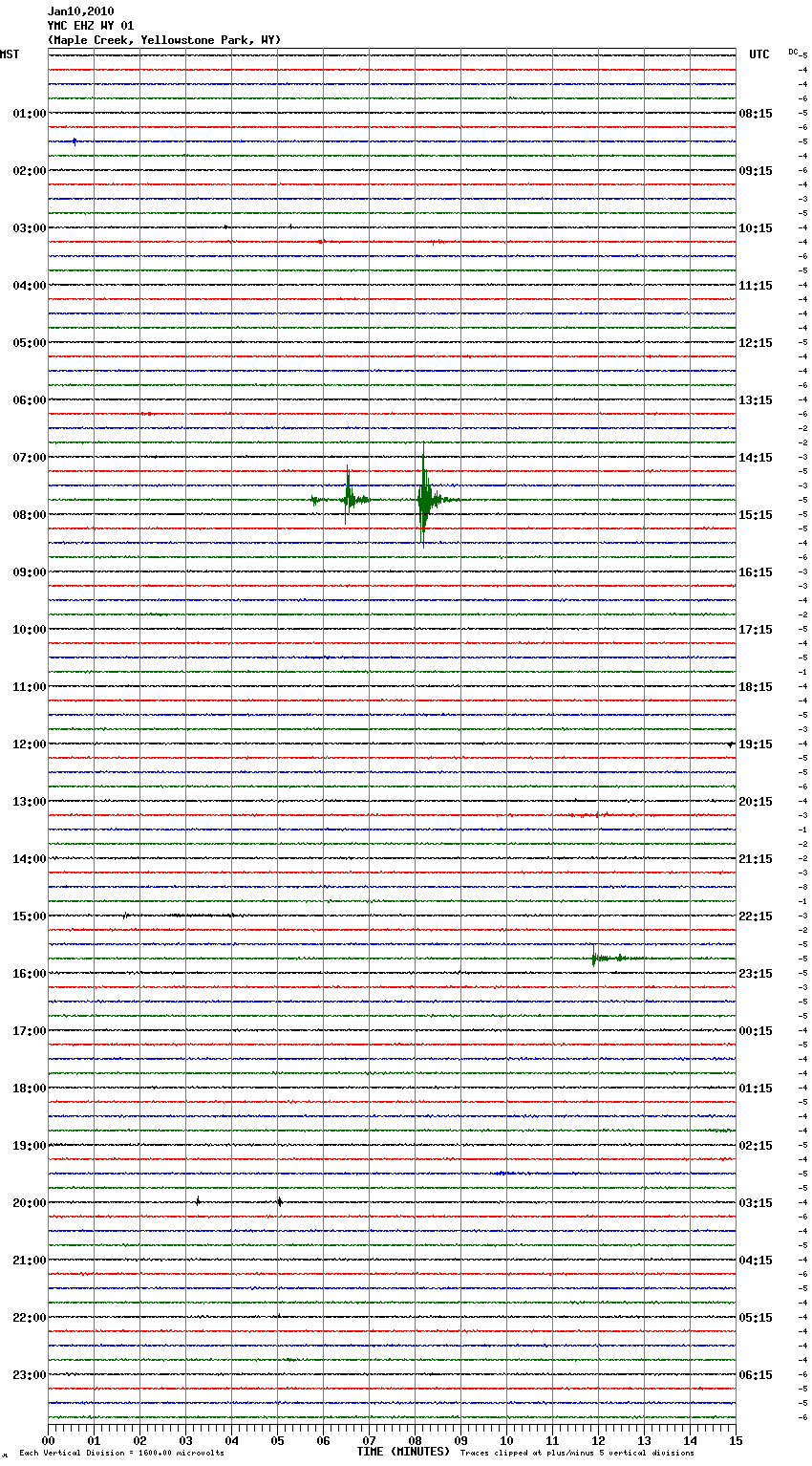Click the 23:15 UTC time label
This screenshot has width=812, height=1466.
[x=756, y=974]
